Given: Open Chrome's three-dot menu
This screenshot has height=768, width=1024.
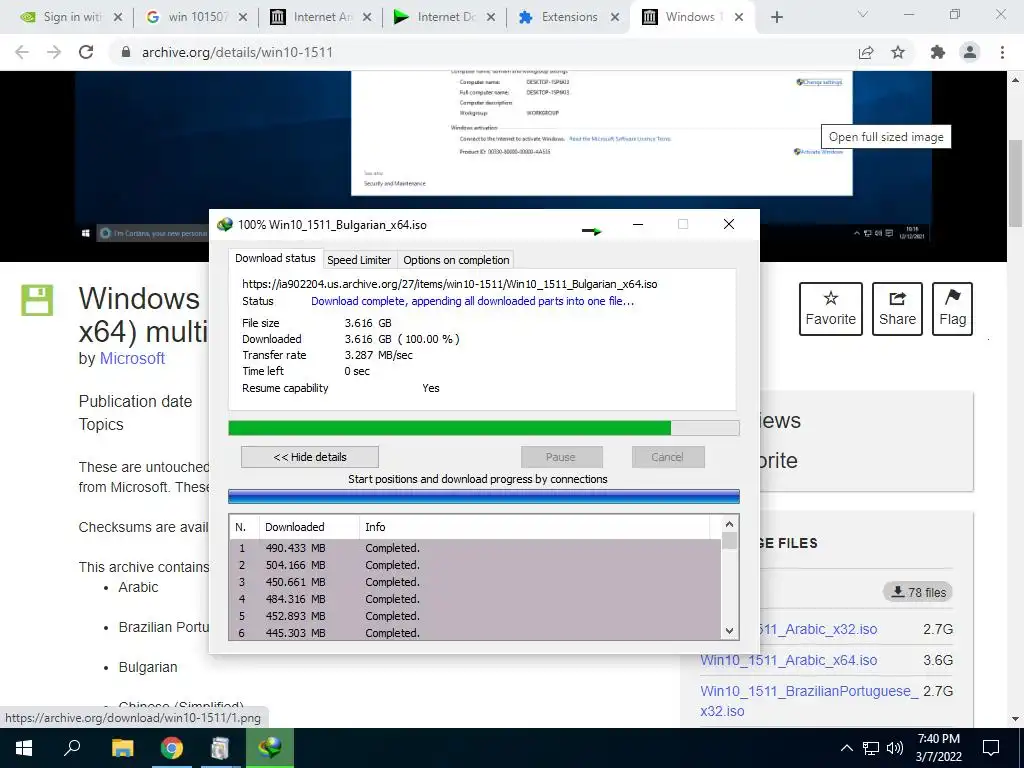Looking at the screenshot, I should [1002, 52].
